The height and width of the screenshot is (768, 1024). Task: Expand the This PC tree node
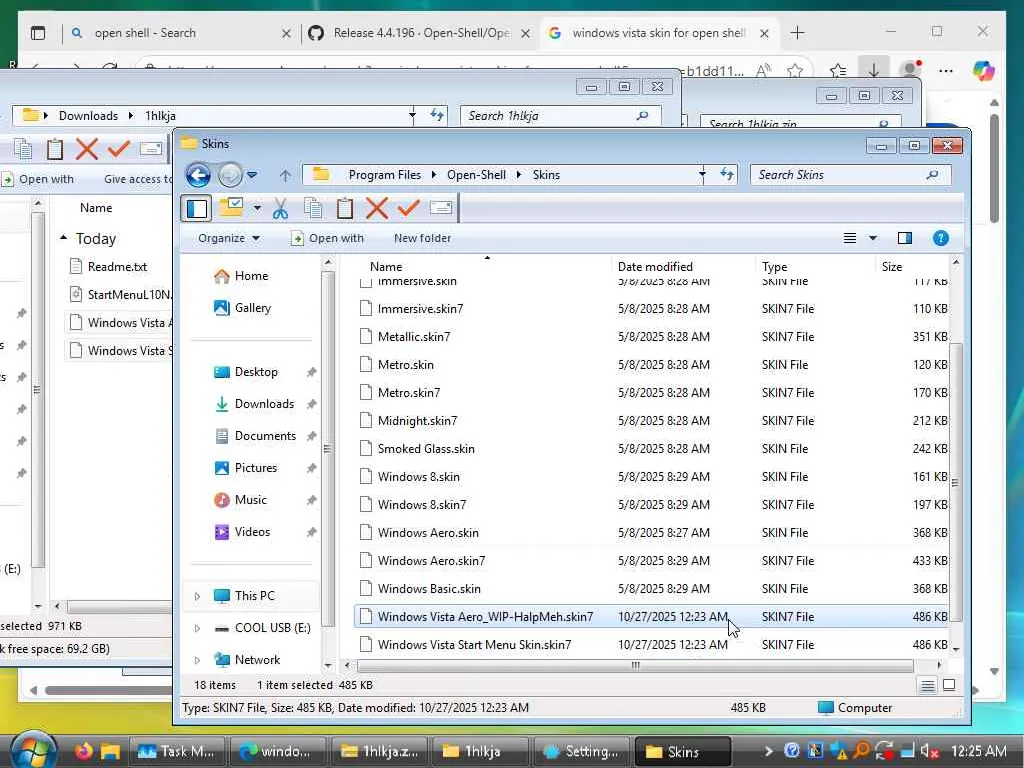pos(197,596)
